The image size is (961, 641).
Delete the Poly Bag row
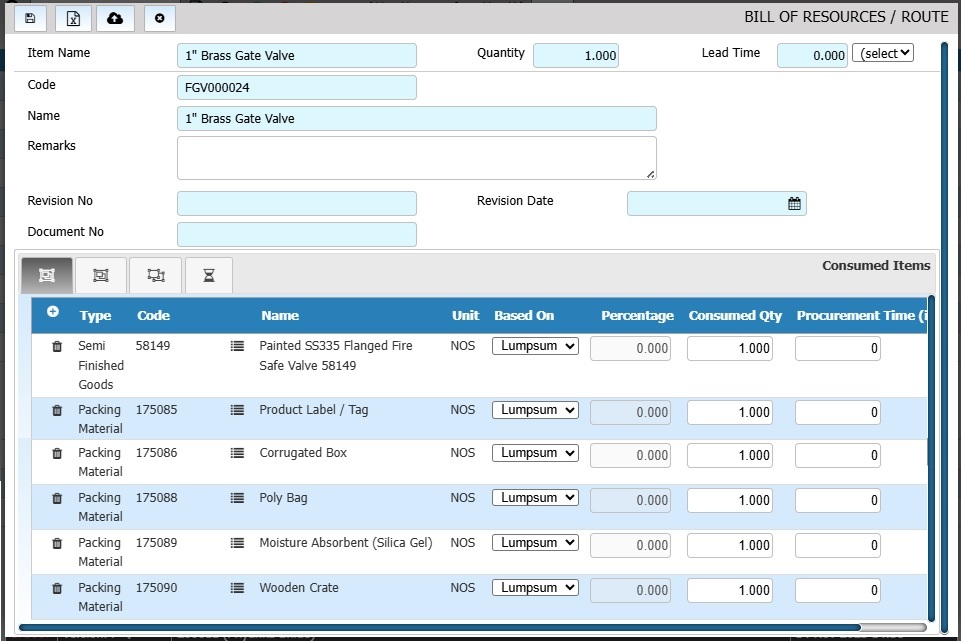click(55, 498)
